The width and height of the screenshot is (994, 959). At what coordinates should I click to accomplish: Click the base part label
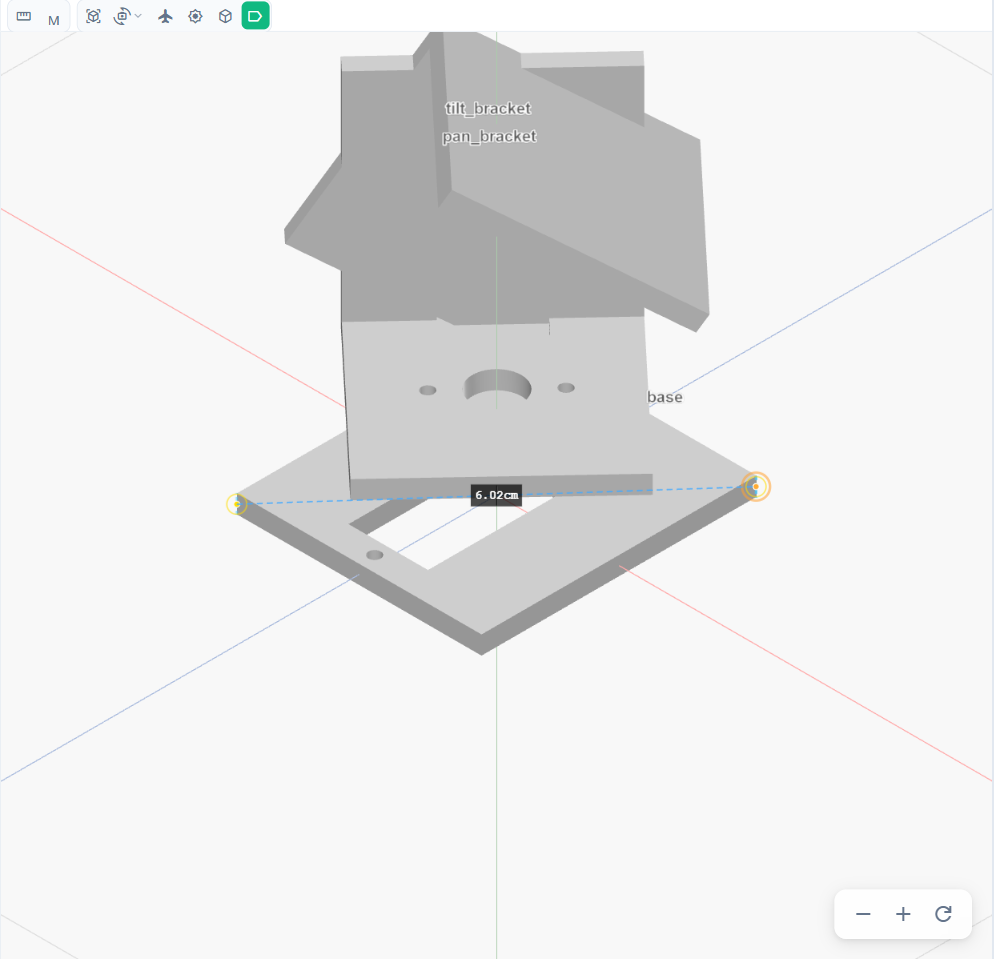pyautogui.click(x=664, y=397)
